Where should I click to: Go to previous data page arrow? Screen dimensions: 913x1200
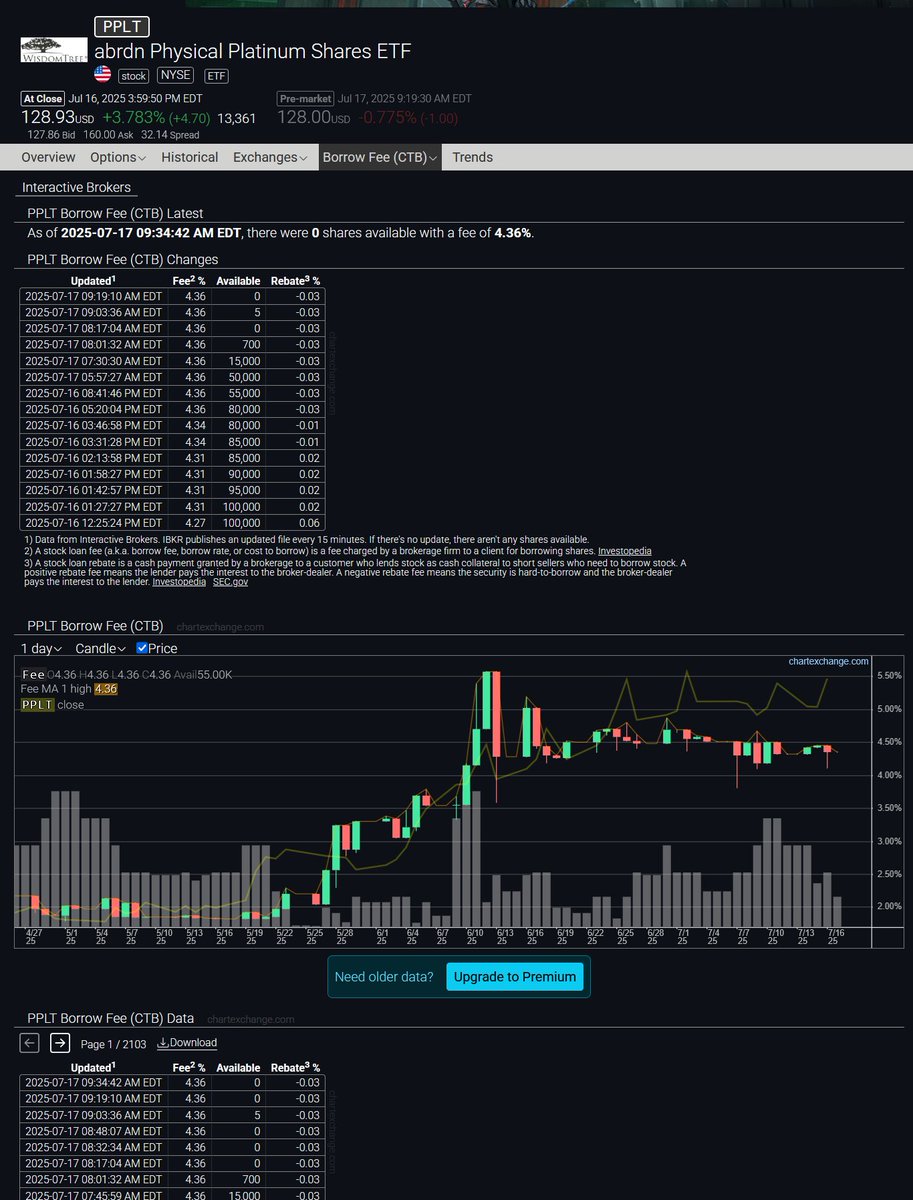pos(30,1043)
